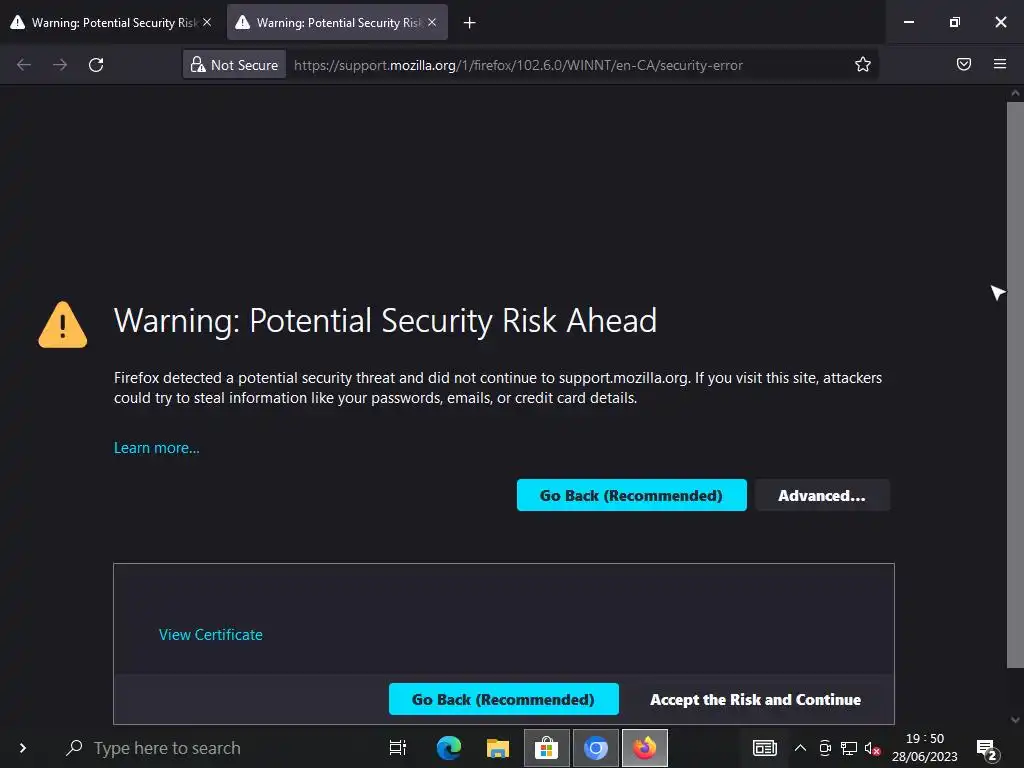
Task: Click the lower Go Back (Recommended) button
Action: point(504,699)
